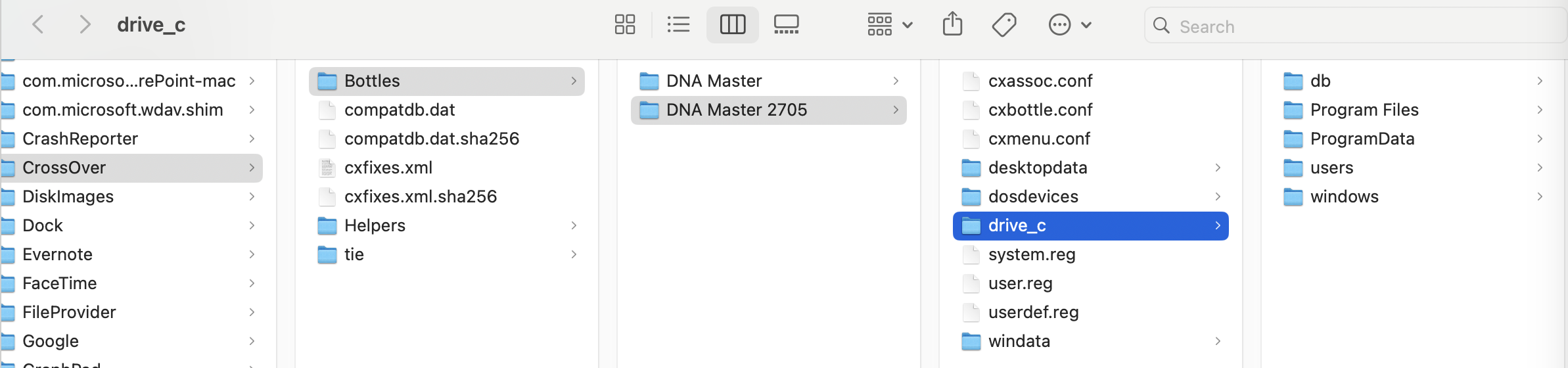This screenshot has height=368, width=1568.
Task: Click the Edit Tags icon
Action: [x=1004, y=25]
